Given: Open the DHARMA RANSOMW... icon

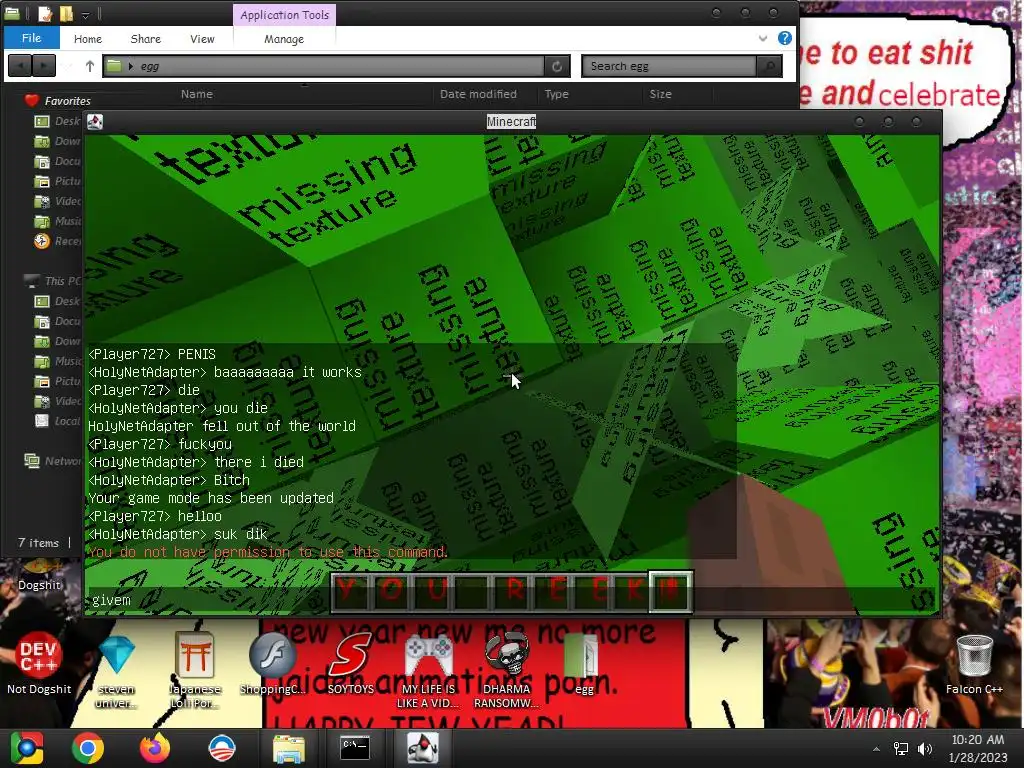Looking at the screenshot, I should (506, 671).
